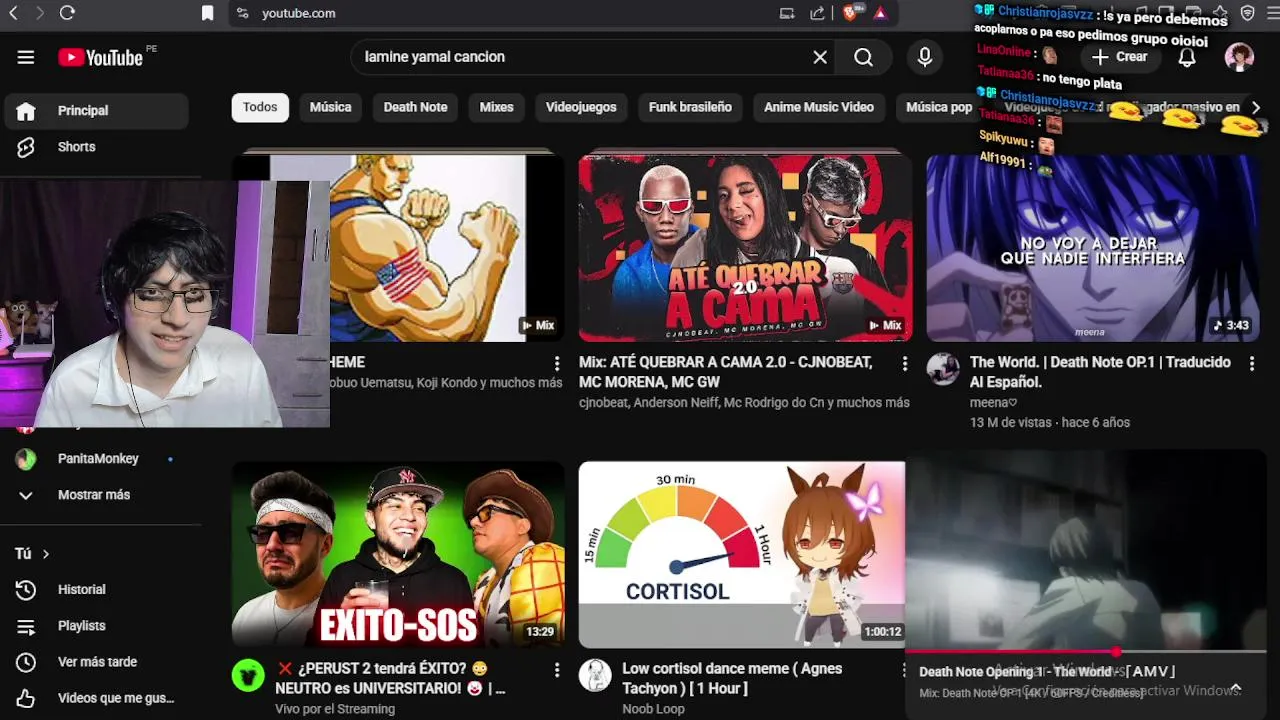This screenshot has width=1280, height=720.
Task: Open '¿PERUST 2 tendrá ÉXITO?' video title
Action: coord(390,678)
